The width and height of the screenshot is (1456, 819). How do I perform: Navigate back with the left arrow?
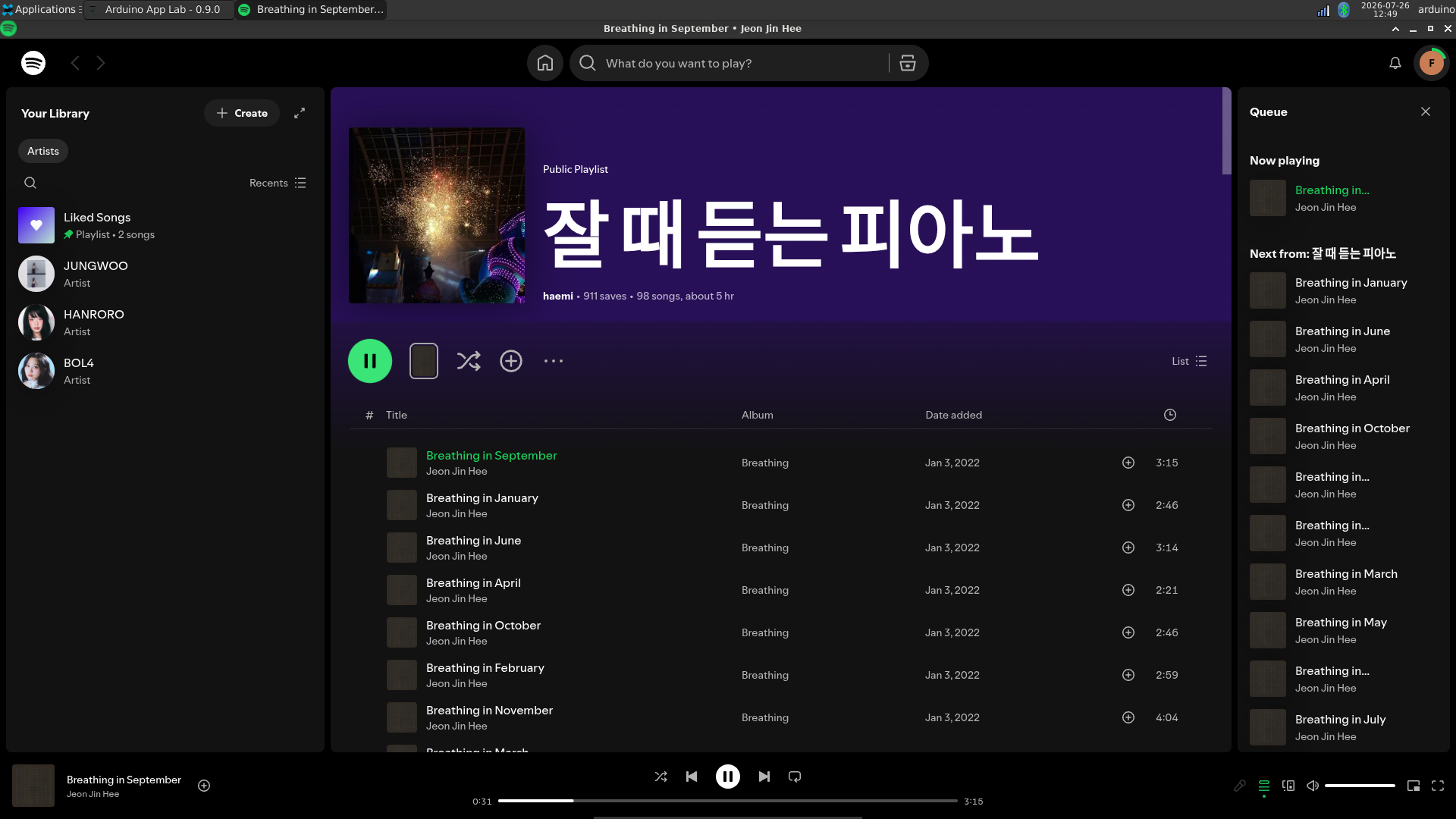(75, 63)
